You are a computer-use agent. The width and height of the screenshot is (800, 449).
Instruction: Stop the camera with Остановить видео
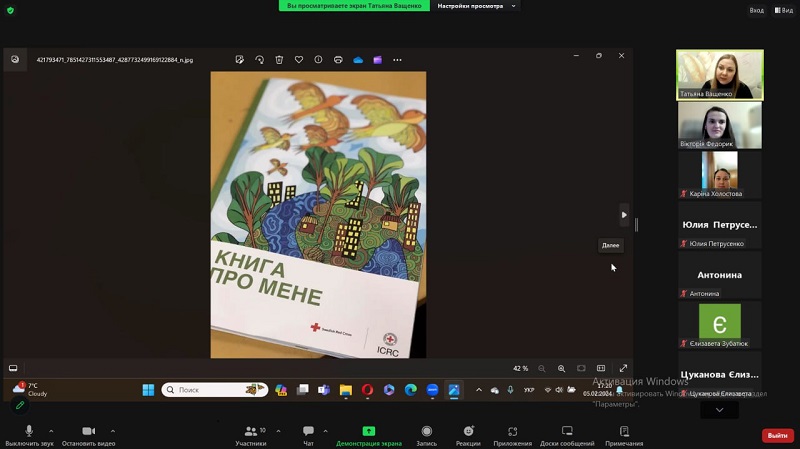pos(88,436)
